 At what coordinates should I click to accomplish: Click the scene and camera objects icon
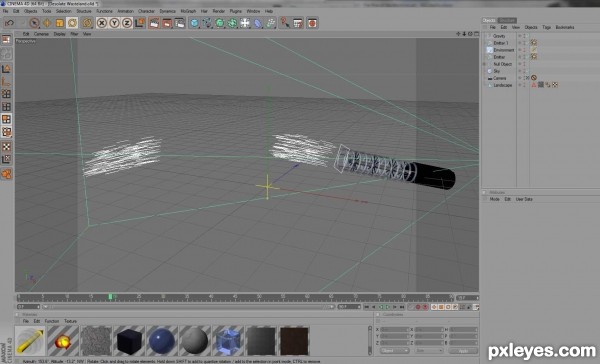[x=245, y=23]
